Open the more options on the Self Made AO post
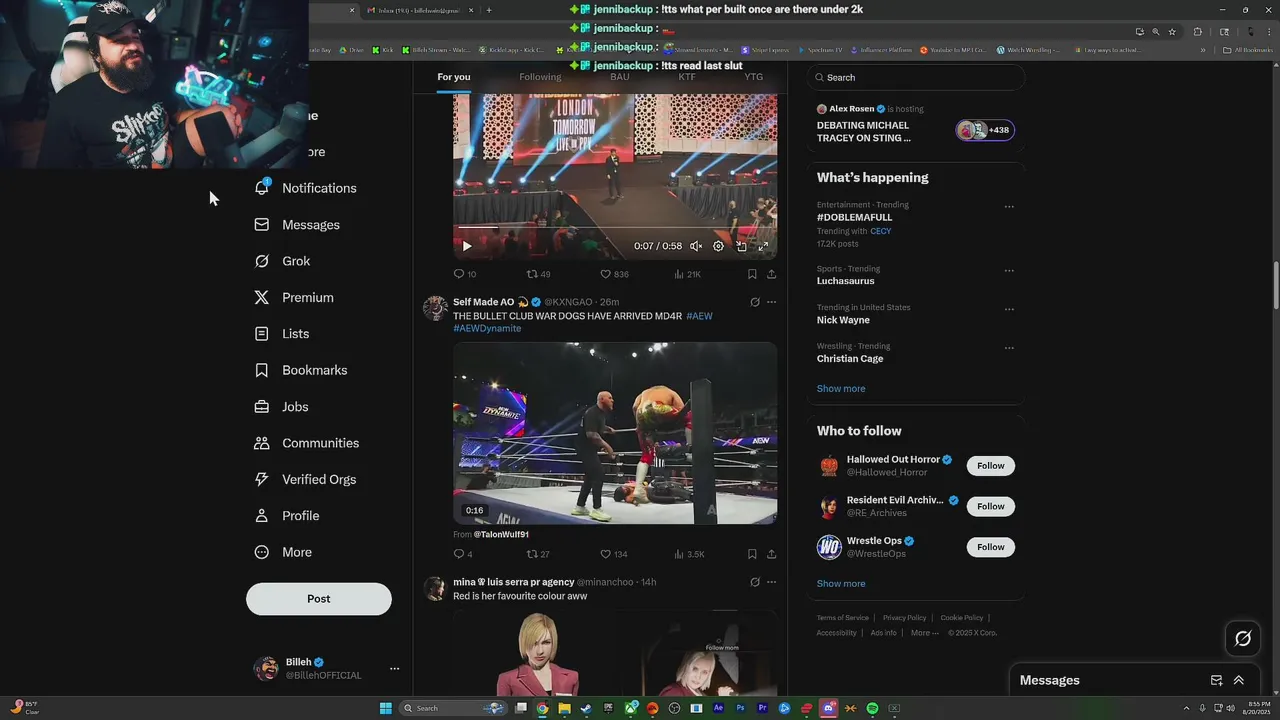Screen dimensions: 1280x720 tap(771, 302)
